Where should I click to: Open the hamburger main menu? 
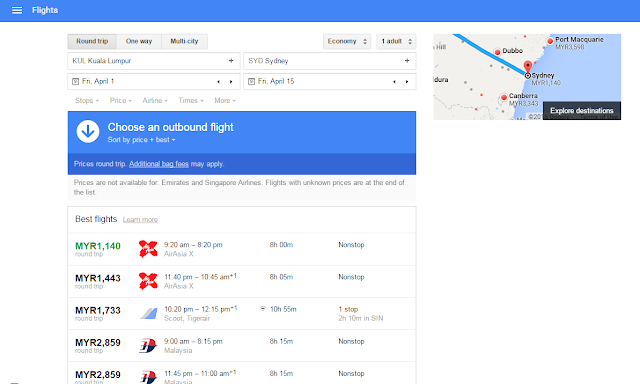pos(17,10)
